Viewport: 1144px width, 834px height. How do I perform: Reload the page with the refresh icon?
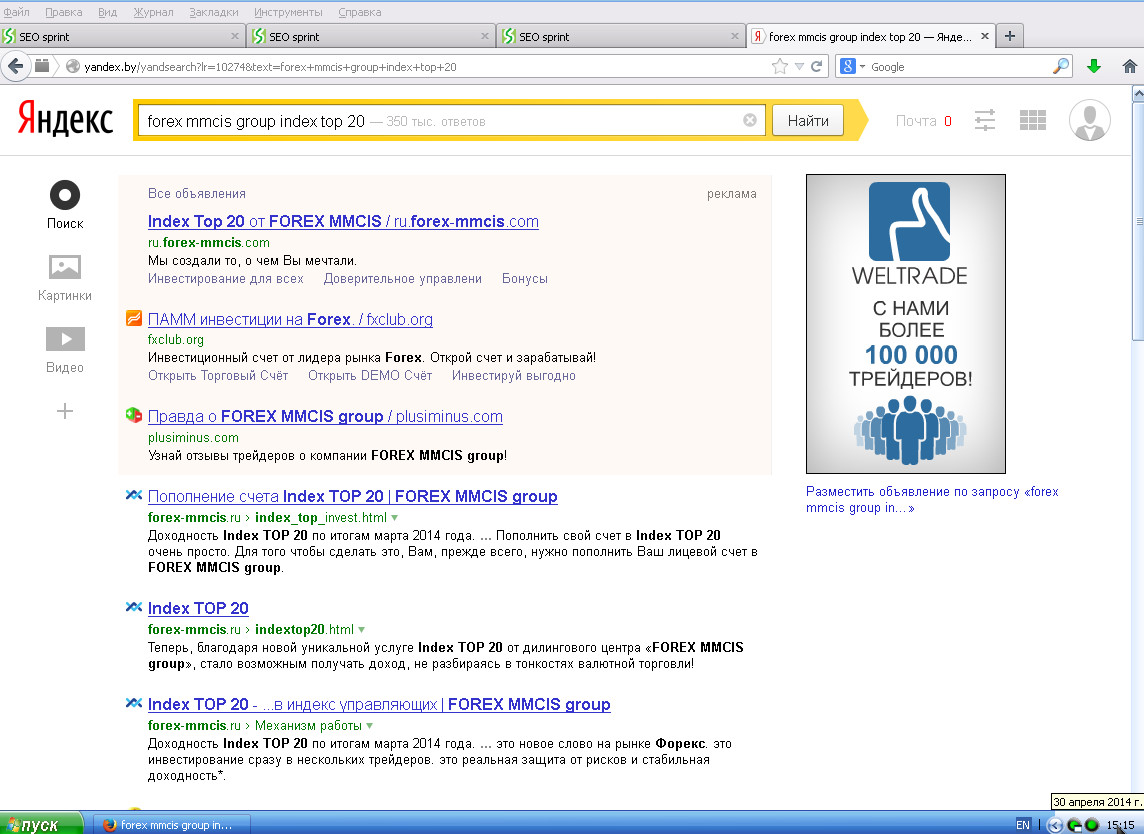point(816,66)
